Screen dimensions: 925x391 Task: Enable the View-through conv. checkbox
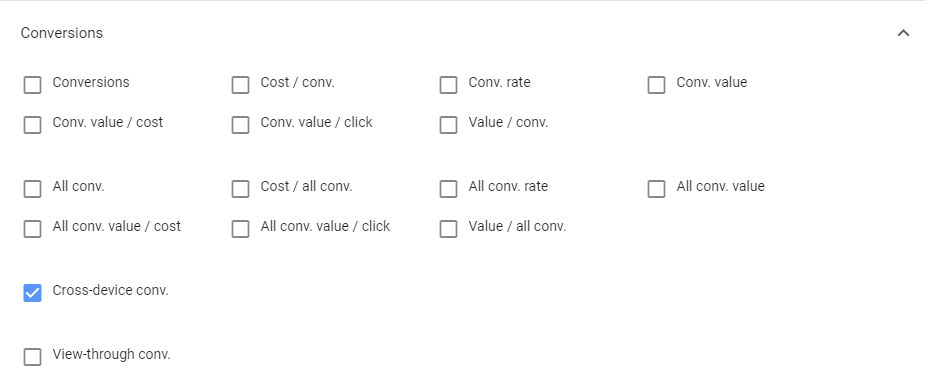pyautogui.click(x=32, y=357)
